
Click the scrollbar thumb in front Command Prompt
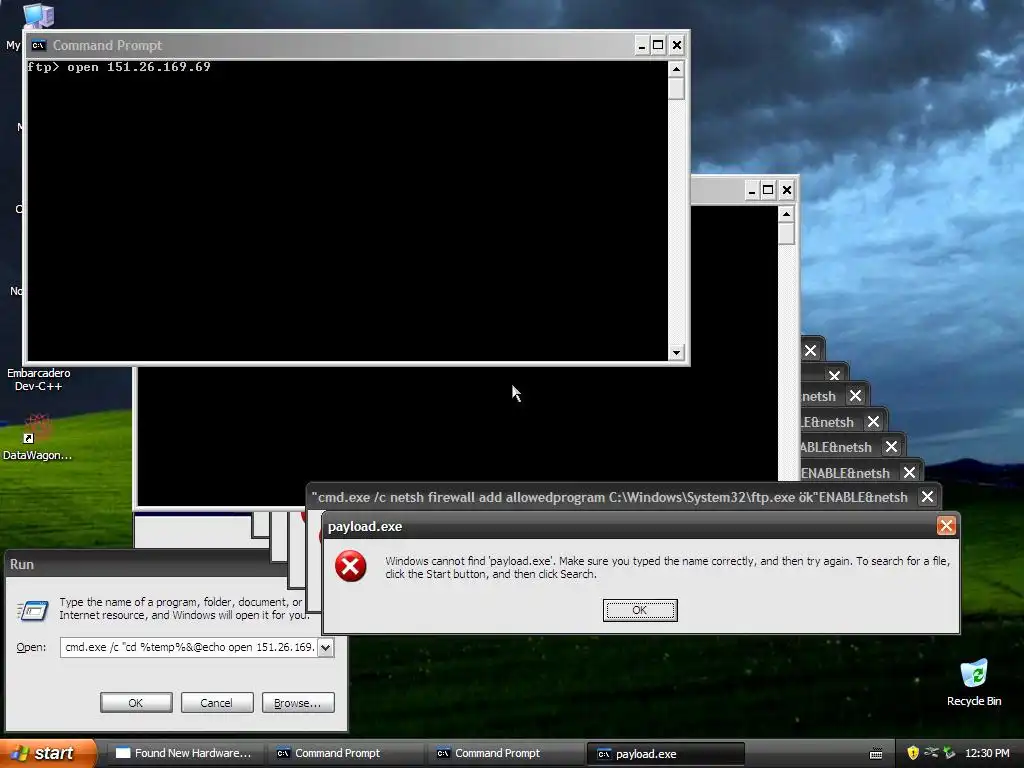pos(676,88)
